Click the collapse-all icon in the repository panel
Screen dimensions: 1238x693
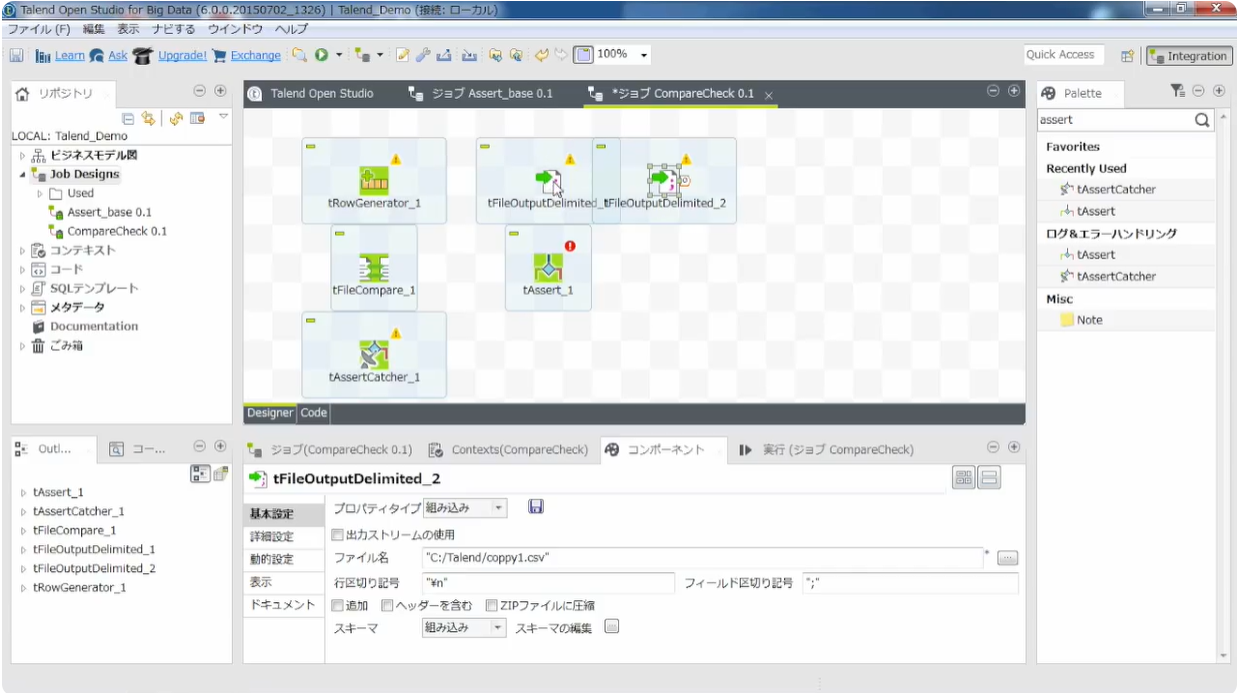point(128,118)
